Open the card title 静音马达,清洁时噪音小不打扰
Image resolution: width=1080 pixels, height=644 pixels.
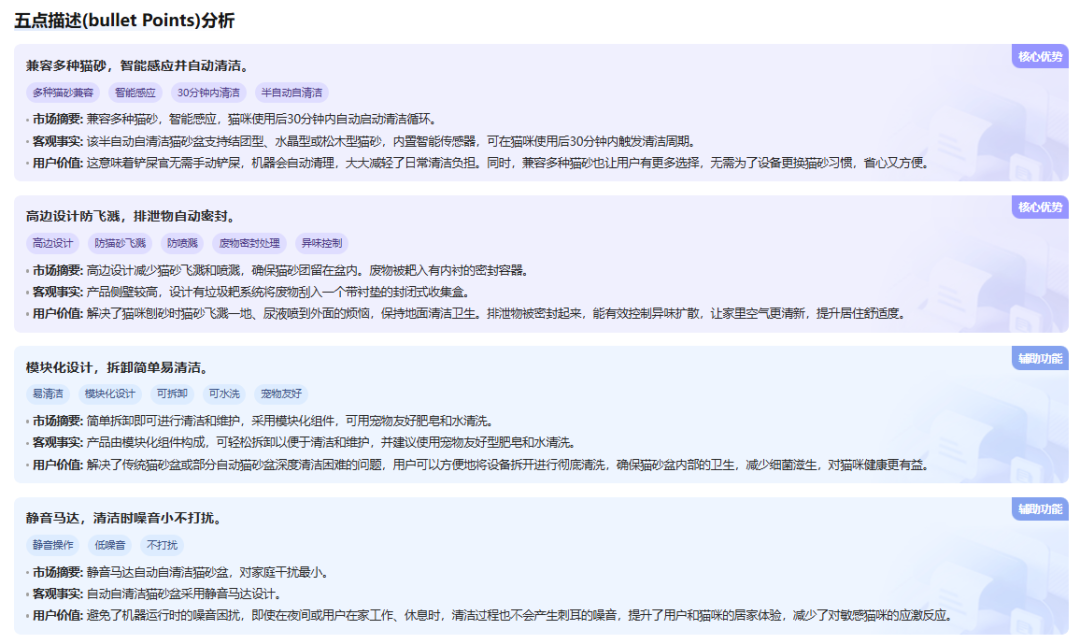[125, 518]
